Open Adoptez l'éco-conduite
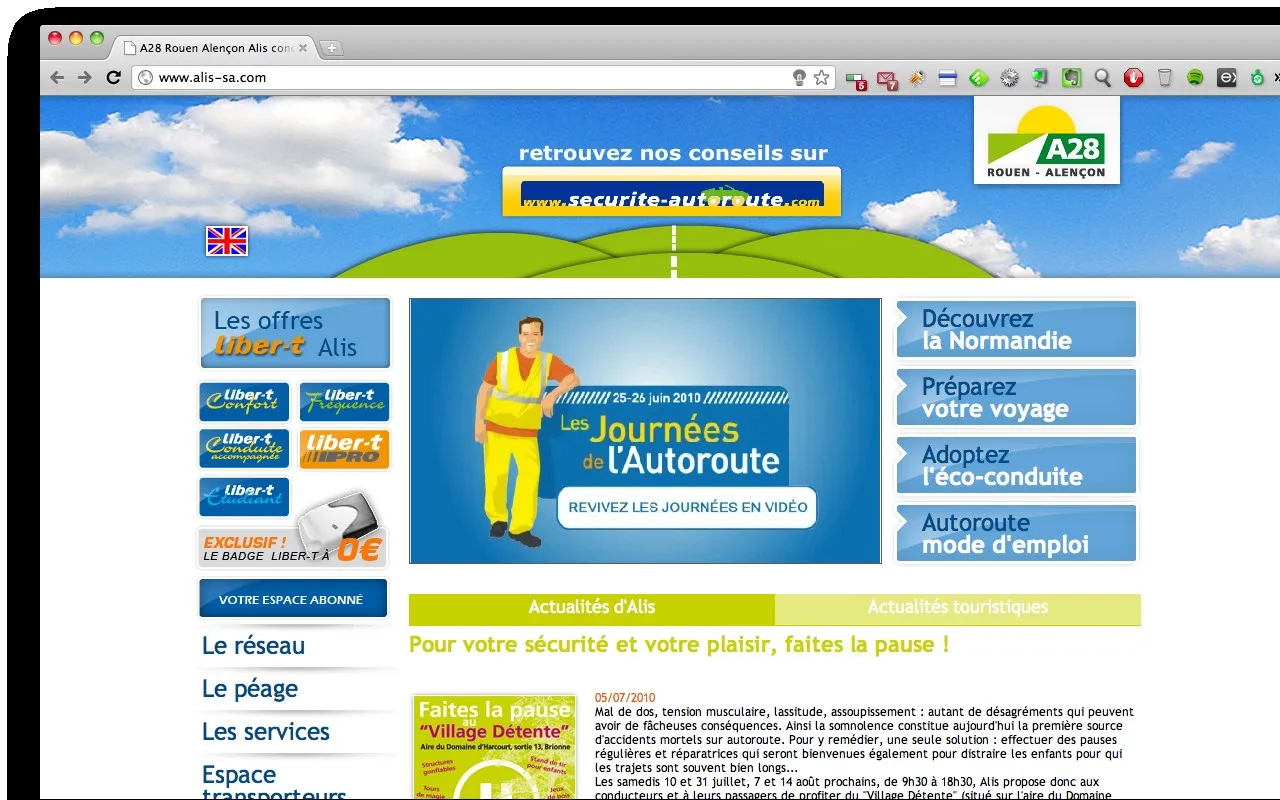 pyautogui.click(x=1016, y=466)
